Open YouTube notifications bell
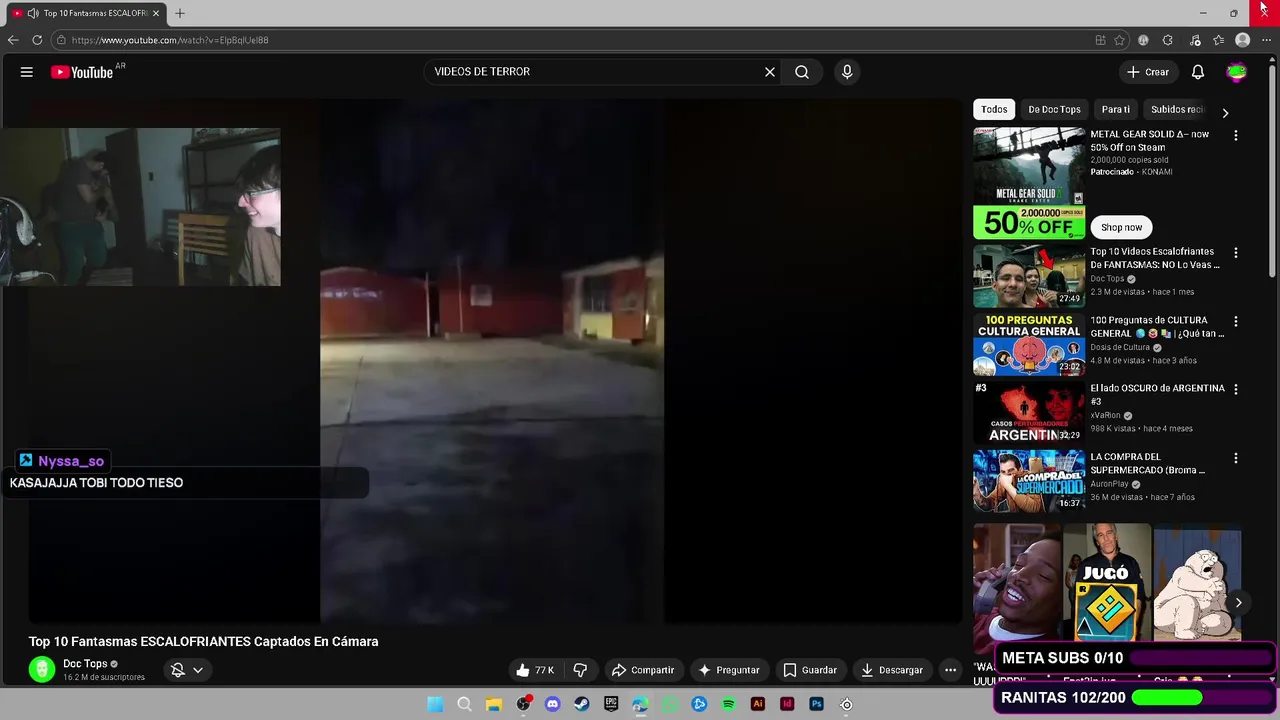This screenshot has height=720, width=1280. (x=1198, y=72)
